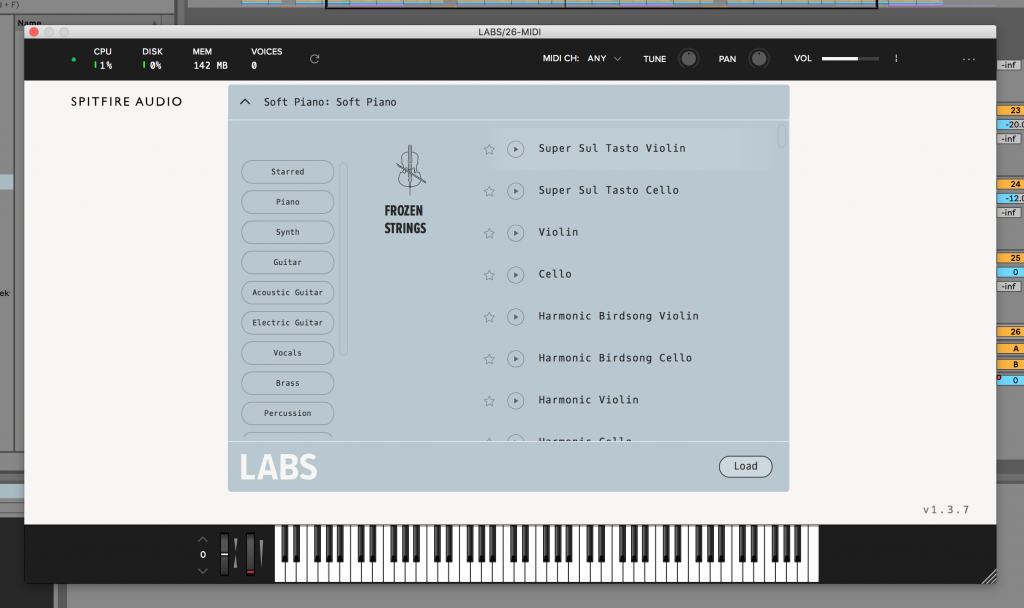Screen dimensions: 1024x608
Task: Close the LABS plugin window
Action: [x=34, y=31]
